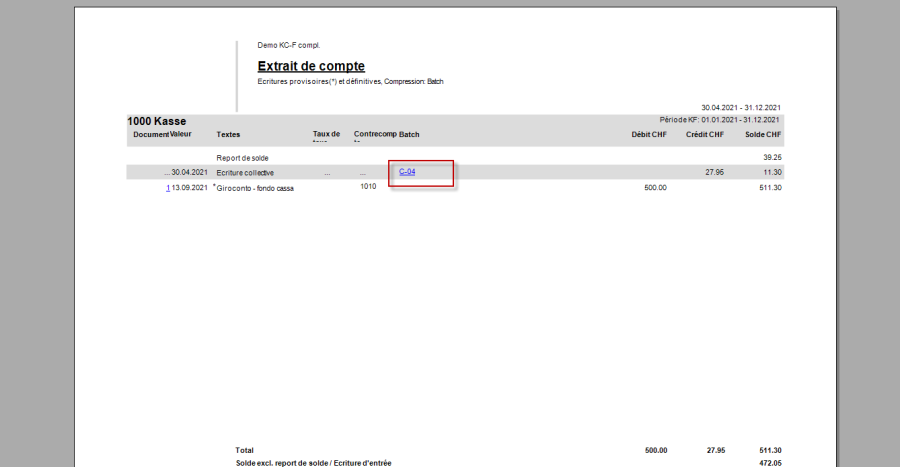Click the 'Contrecomp' column header
The image size is (900, 467).
click(375, 134)
